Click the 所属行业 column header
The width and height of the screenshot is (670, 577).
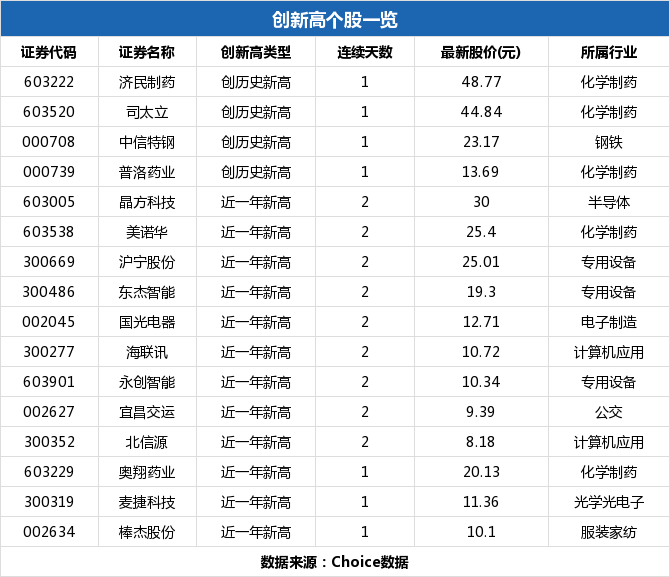tap(609, 52)
